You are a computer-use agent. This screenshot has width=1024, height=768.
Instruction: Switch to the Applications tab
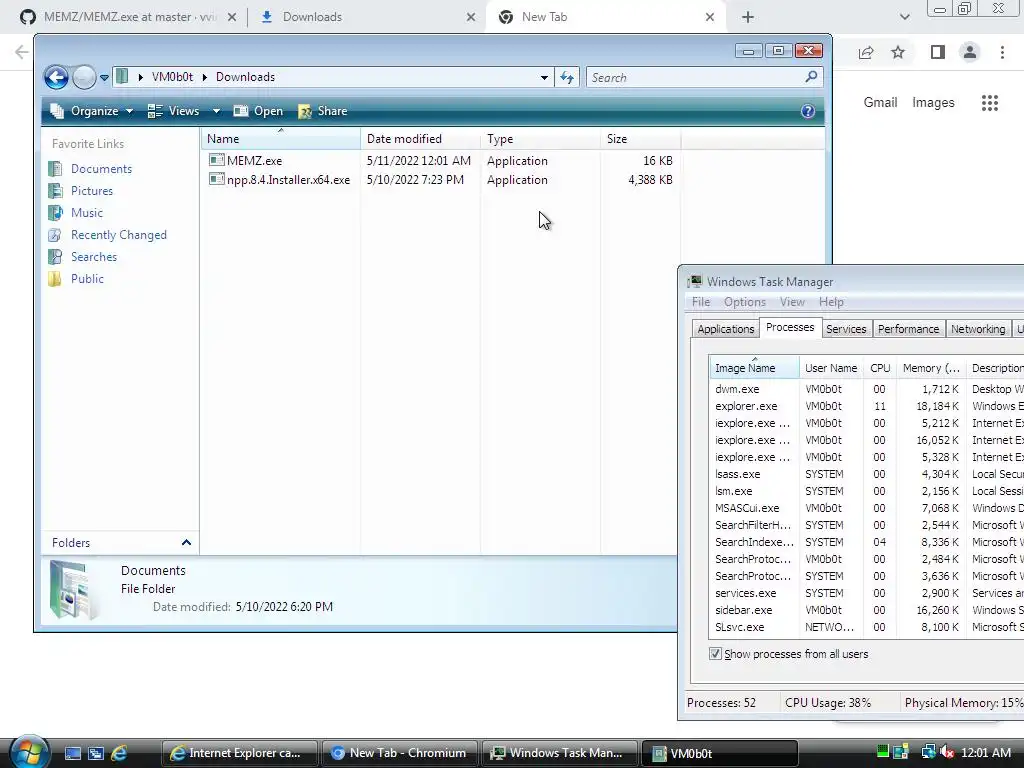point(726,329)
